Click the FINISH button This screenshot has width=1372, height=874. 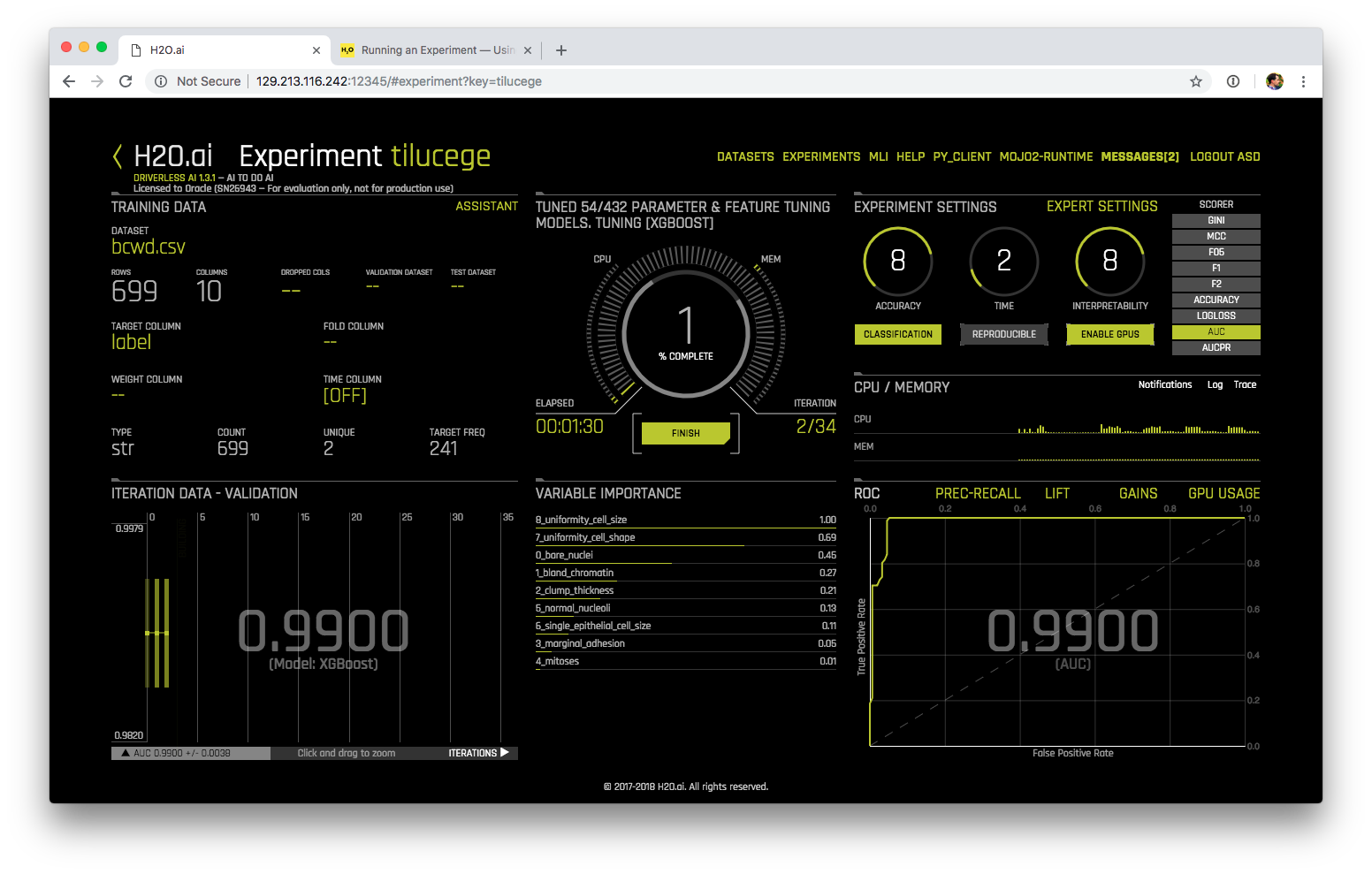(x=686, y=433)
